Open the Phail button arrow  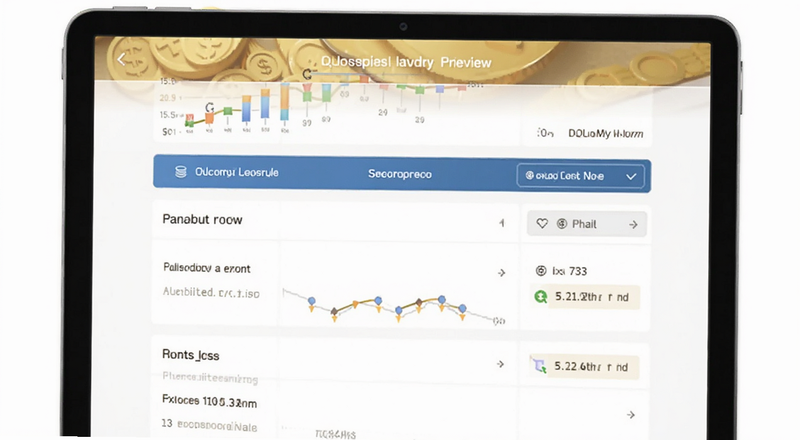click(x=633, y=225)
